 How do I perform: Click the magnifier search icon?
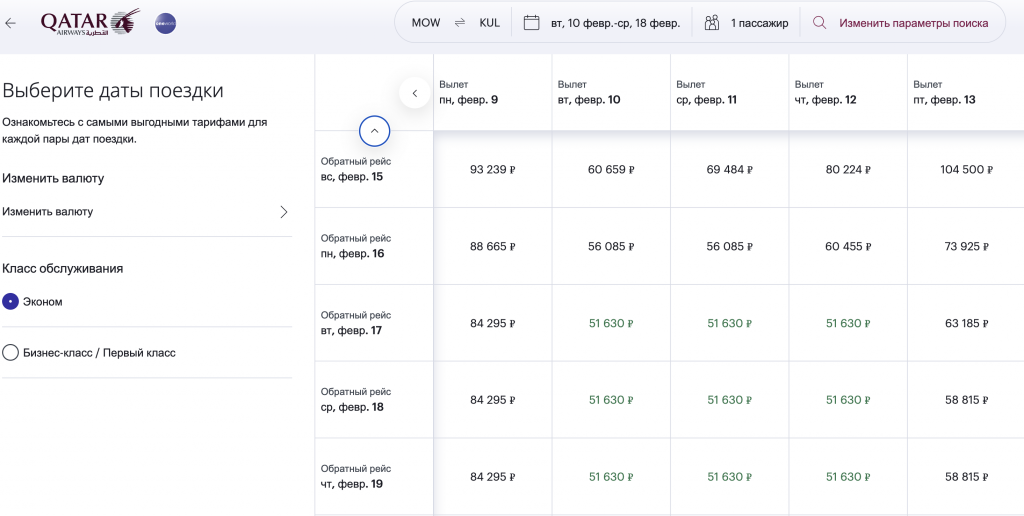click(820, 23)
